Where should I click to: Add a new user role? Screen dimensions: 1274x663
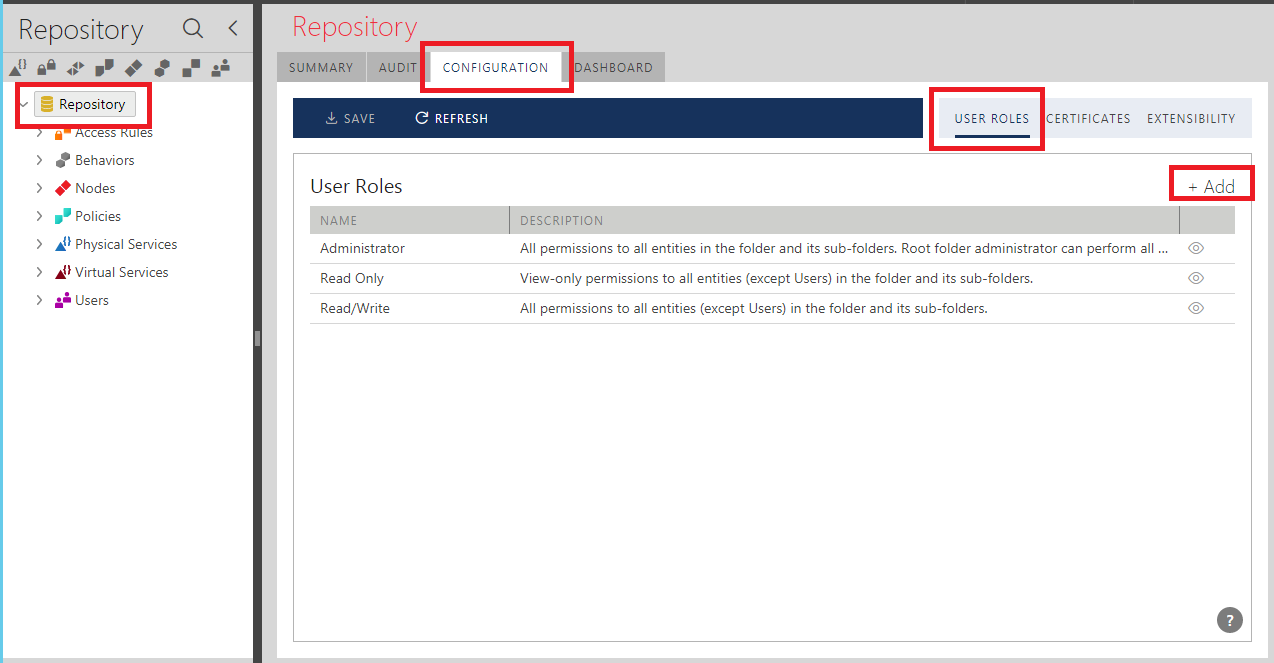(1211, 186)
